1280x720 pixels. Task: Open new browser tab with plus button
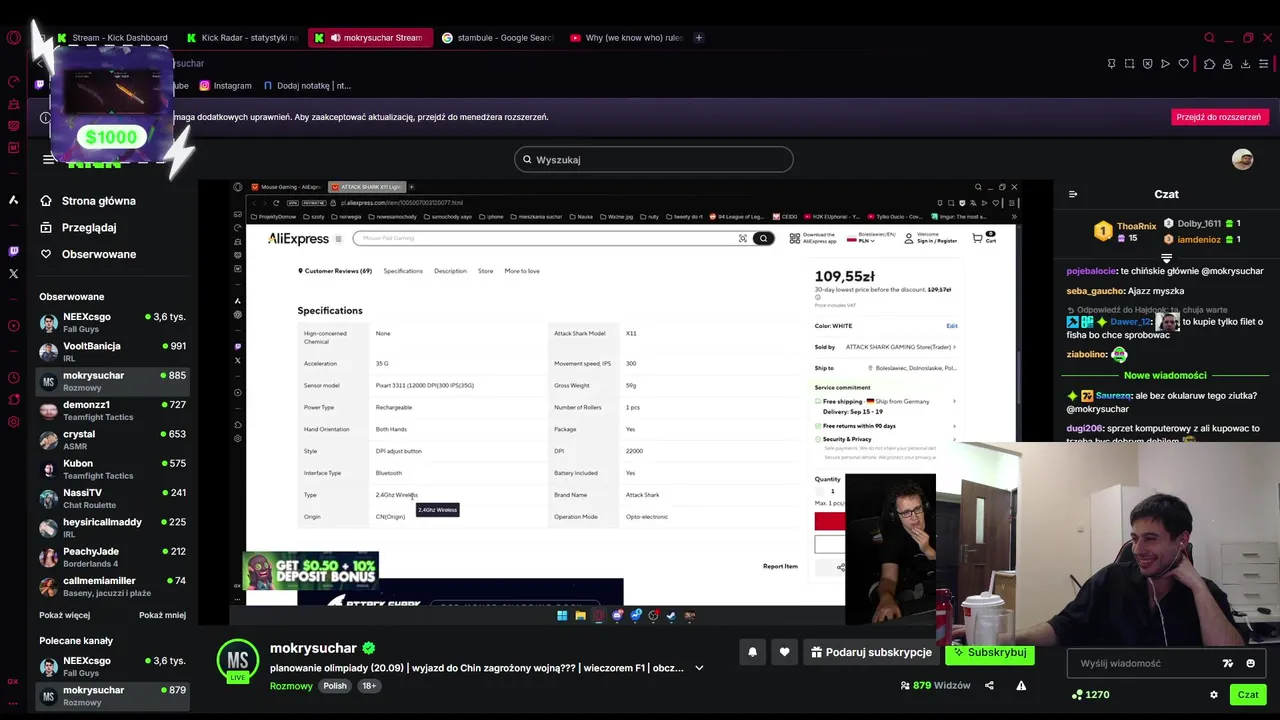pos(698,38)
